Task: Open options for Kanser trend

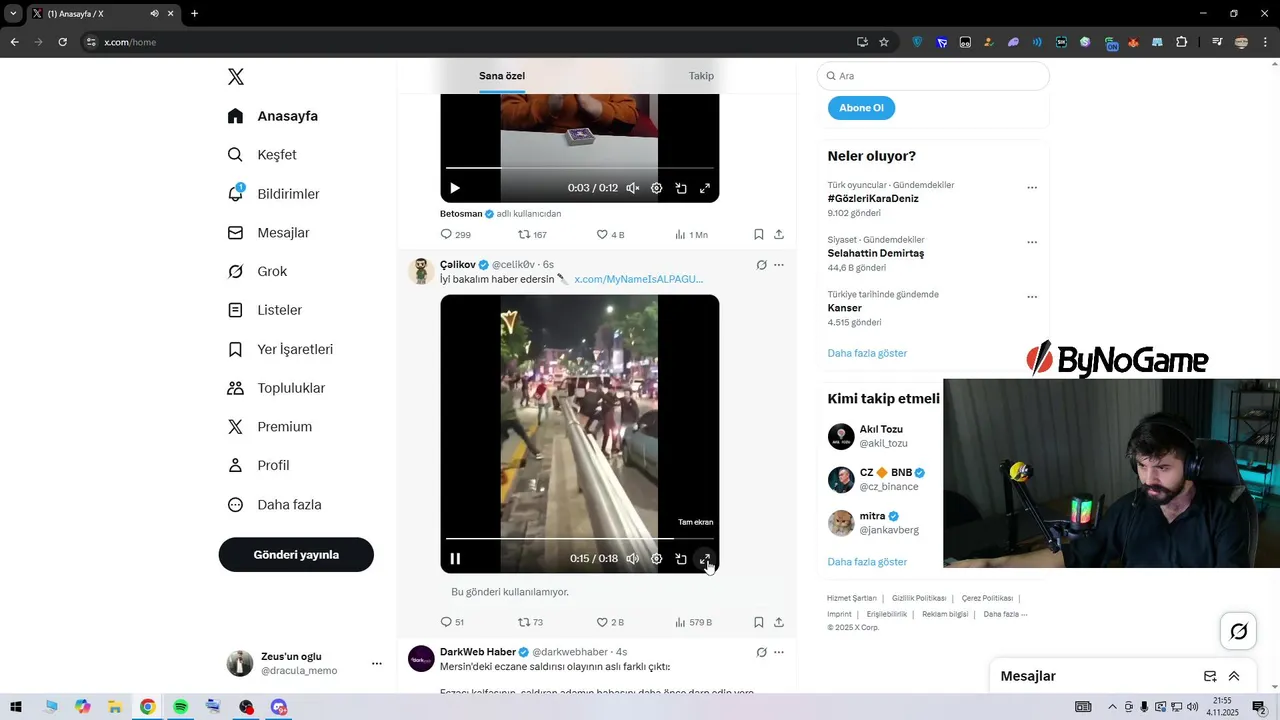Action: pyautogui.click(x=1032, y=297)
